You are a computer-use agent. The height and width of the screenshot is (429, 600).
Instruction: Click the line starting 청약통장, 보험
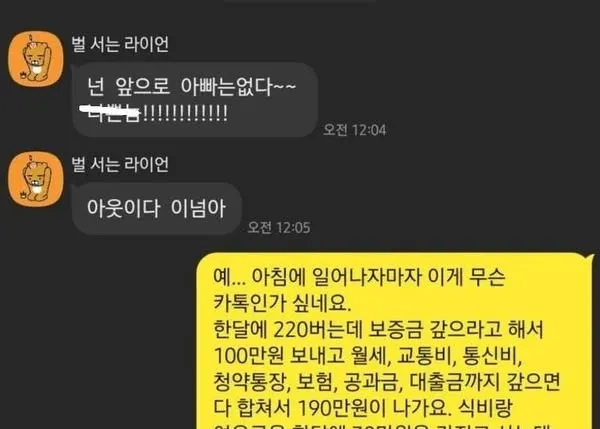(387, 382)
